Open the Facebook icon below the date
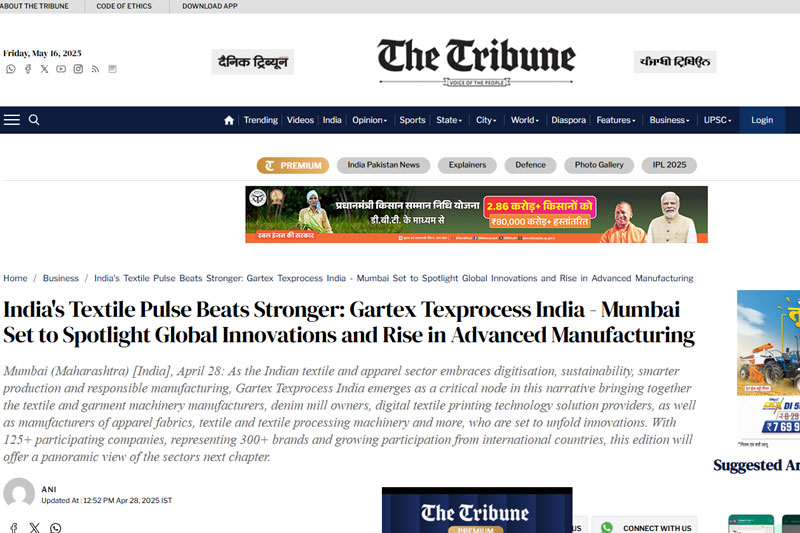Image resolution: width=800 pixels, height=533 pixels. click(x=28, y=69)
